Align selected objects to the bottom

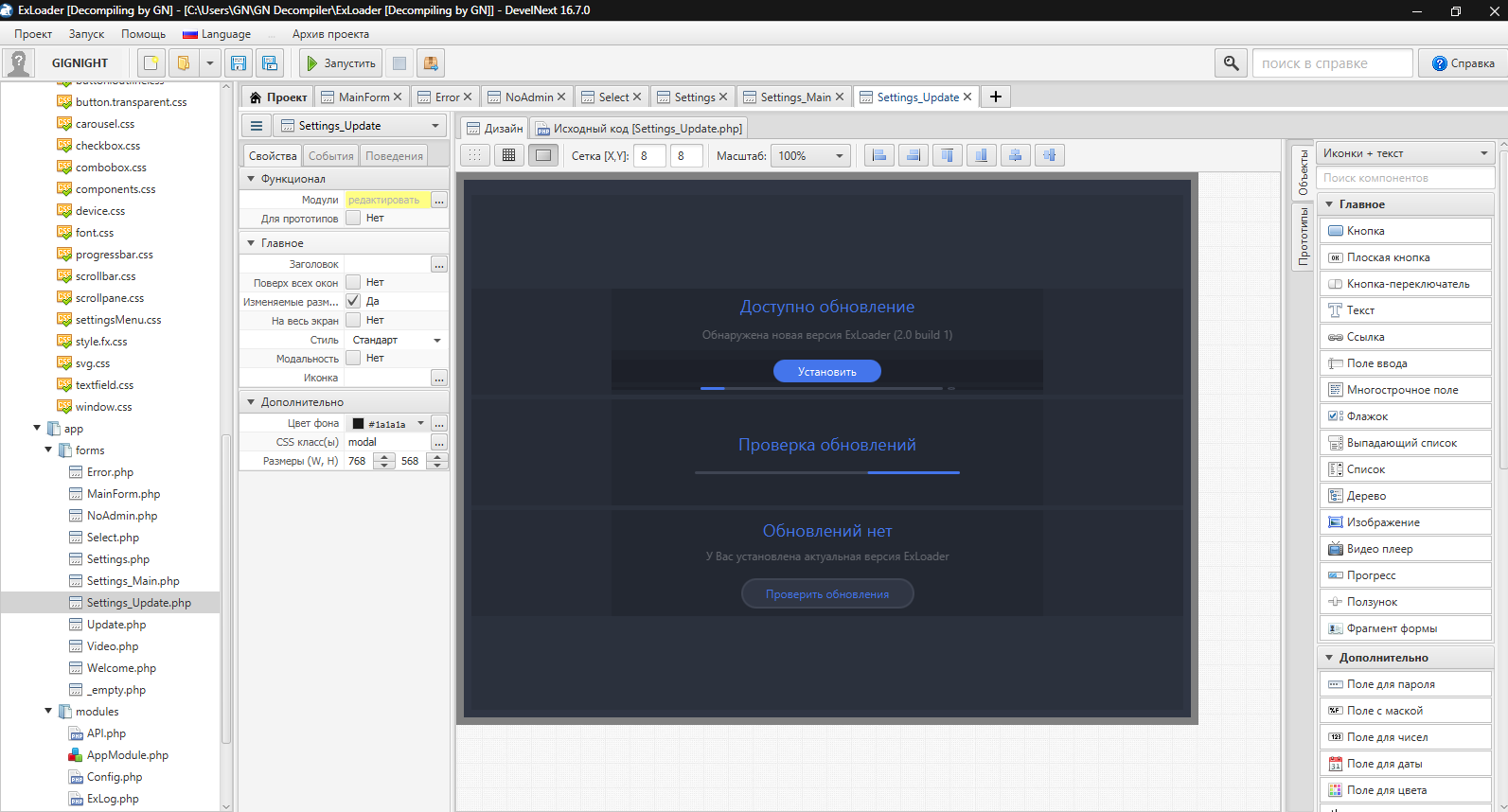982,155
